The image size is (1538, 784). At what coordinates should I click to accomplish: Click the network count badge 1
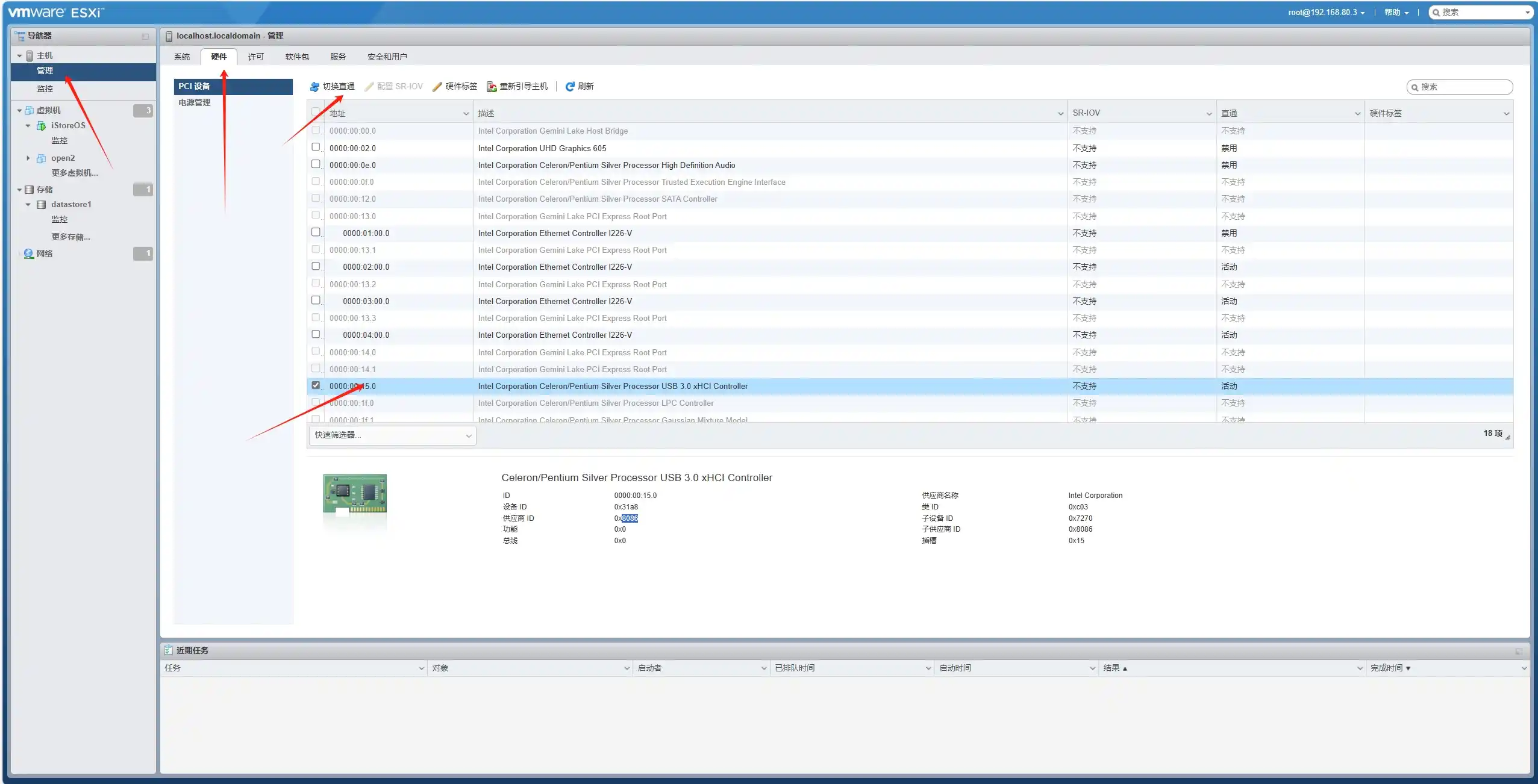click(143, 254)
